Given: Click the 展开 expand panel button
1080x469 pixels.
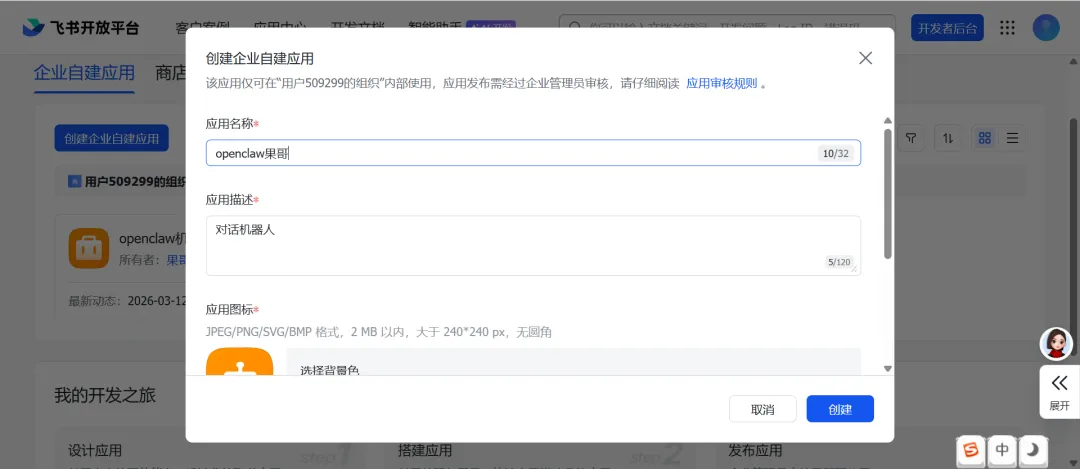Looking at the screenshot, I should [x=1059, y=392].
